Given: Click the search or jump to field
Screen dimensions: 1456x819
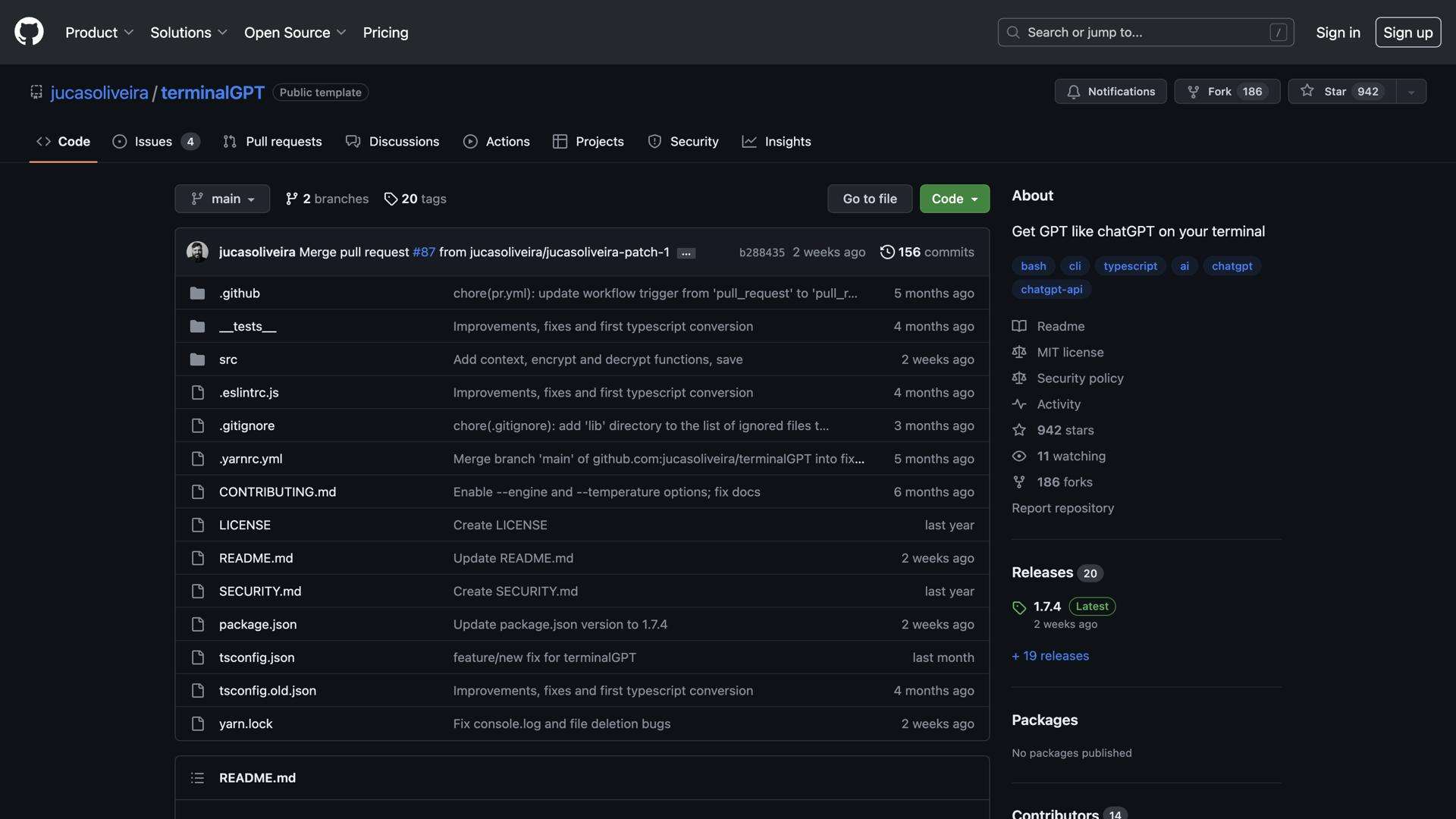Looking at the screenshot, I should (1137, 32).
